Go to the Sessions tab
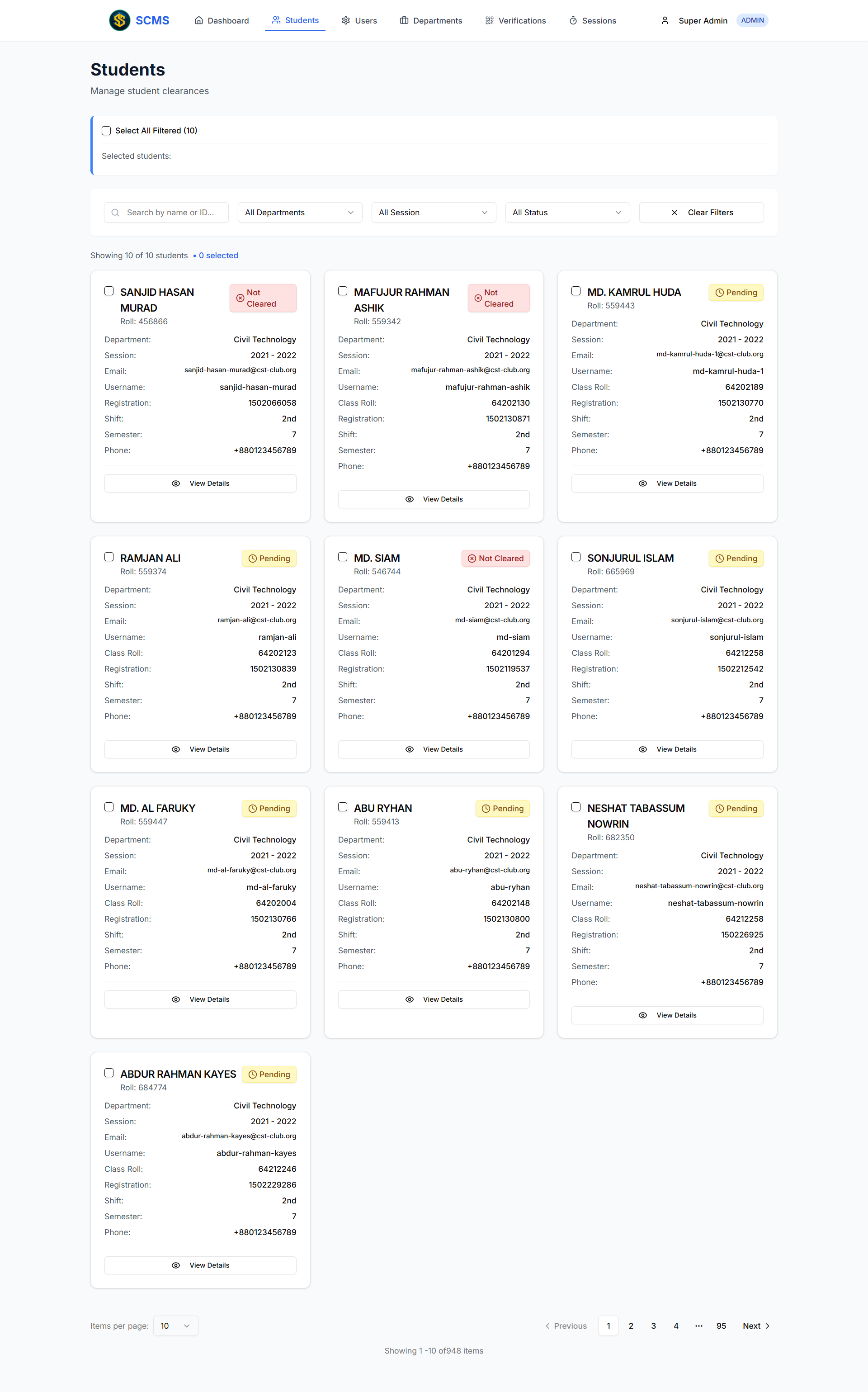868x1392 pixels. (592, 21)
